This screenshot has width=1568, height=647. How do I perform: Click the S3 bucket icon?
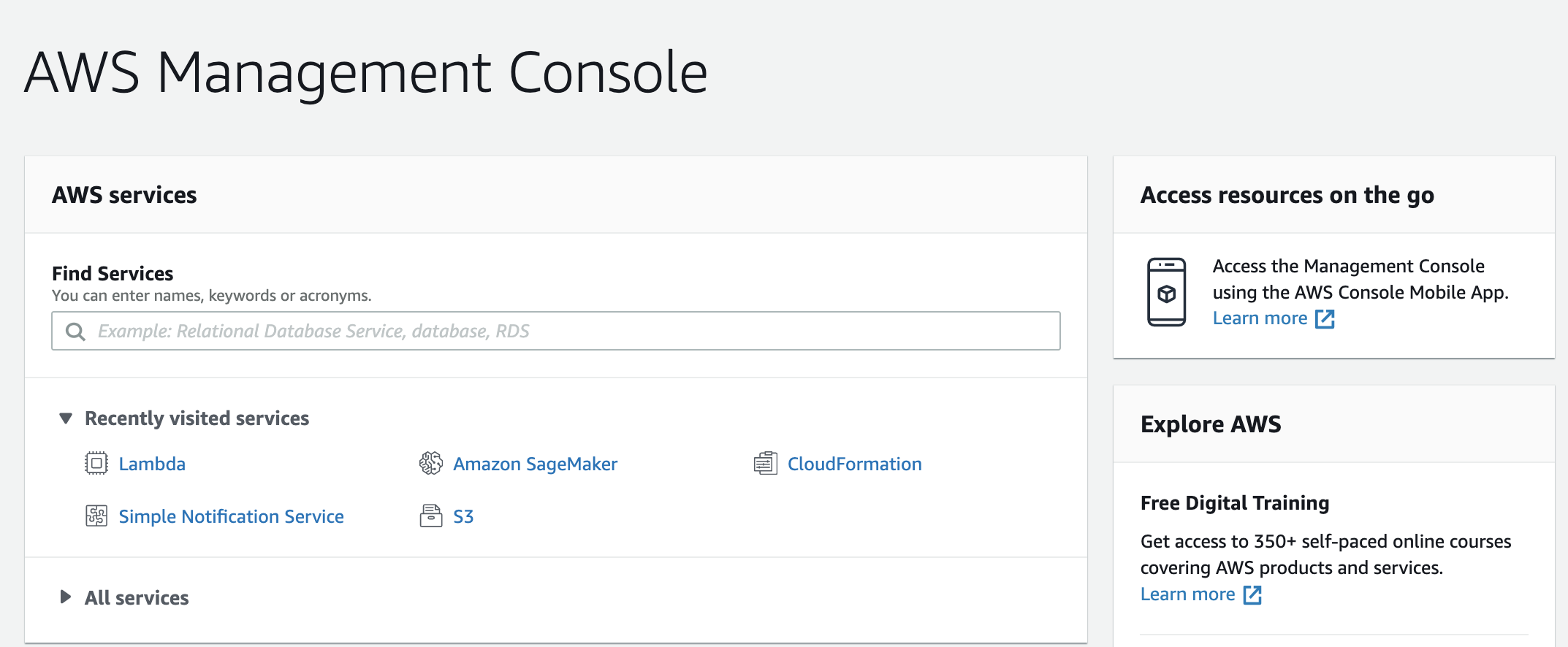[430, 516]
